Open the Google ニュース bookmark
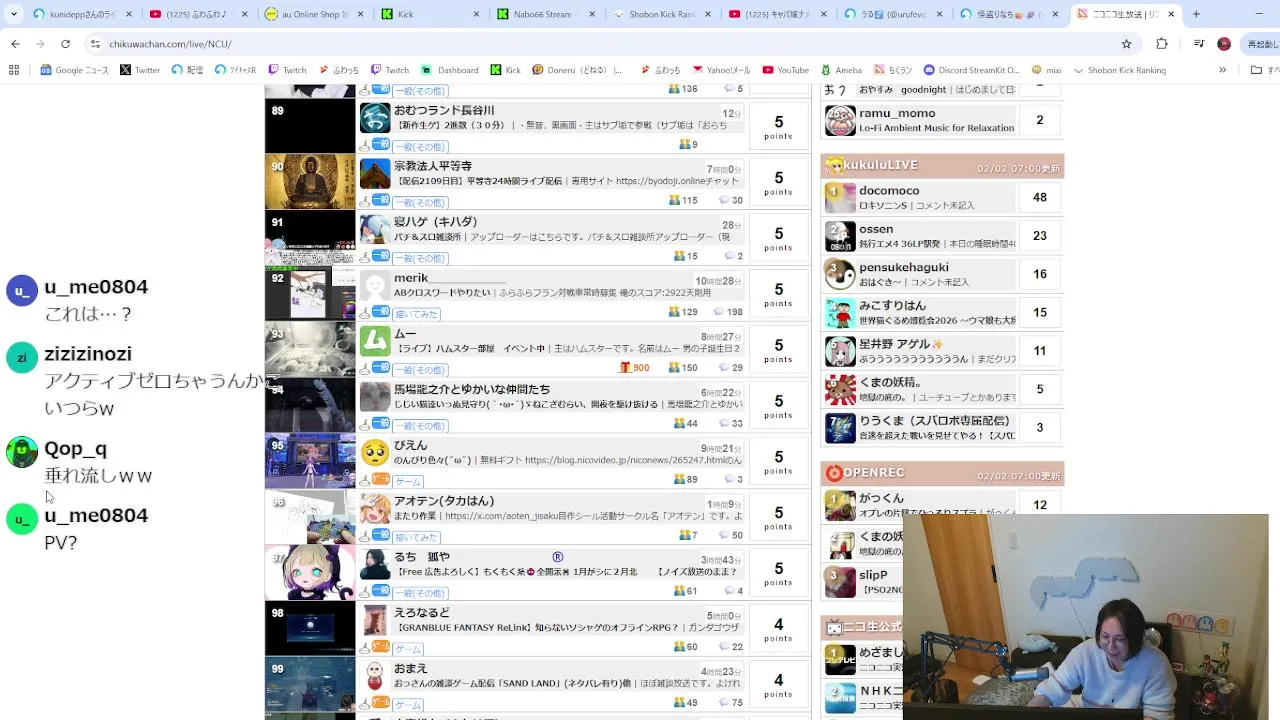This screenshot has height=720, width=1280. (x=75, y=70)
